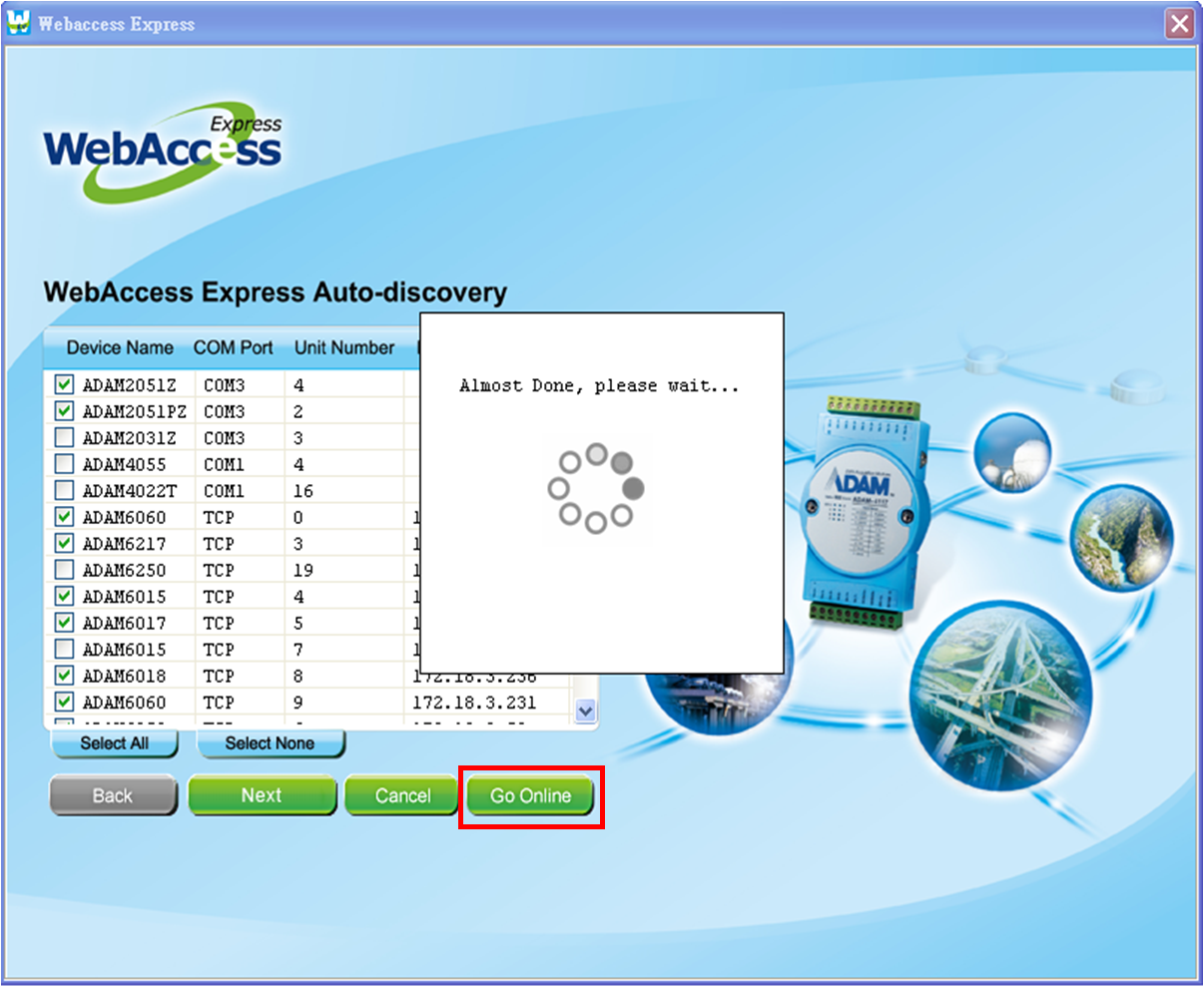
Task: Proceed with the Next button
Action: click(x=262, y=795)
